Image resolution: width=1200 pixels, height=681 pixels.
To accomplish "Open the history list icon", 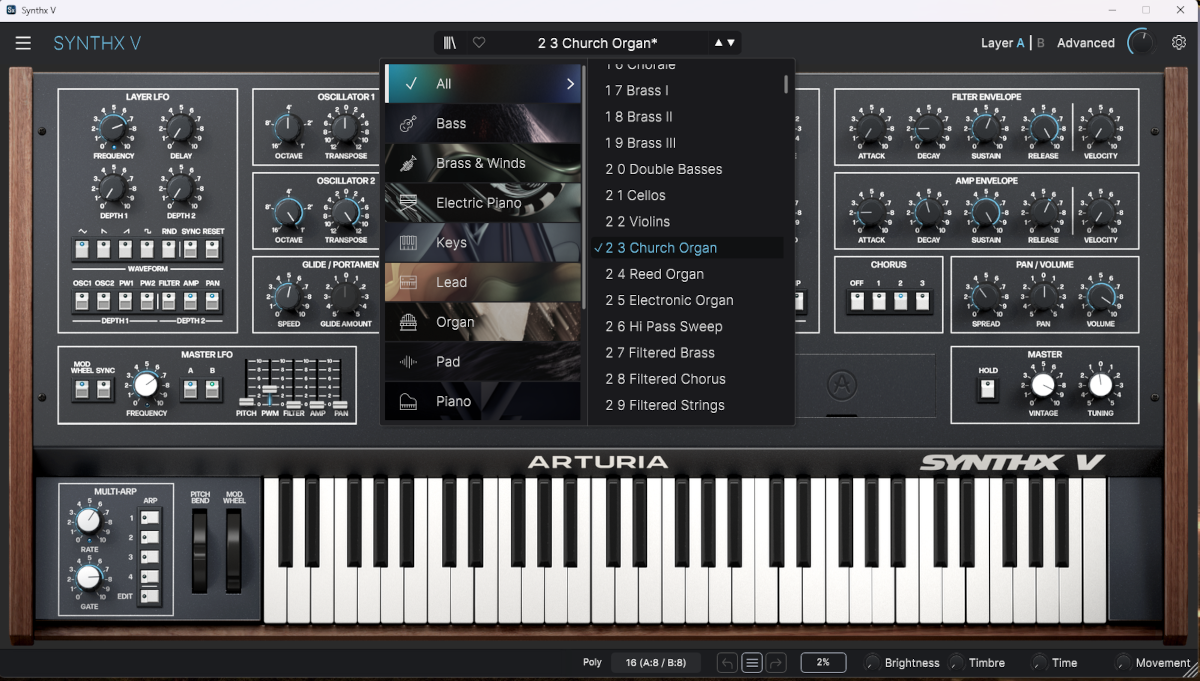I will click(x=752, y=663).
